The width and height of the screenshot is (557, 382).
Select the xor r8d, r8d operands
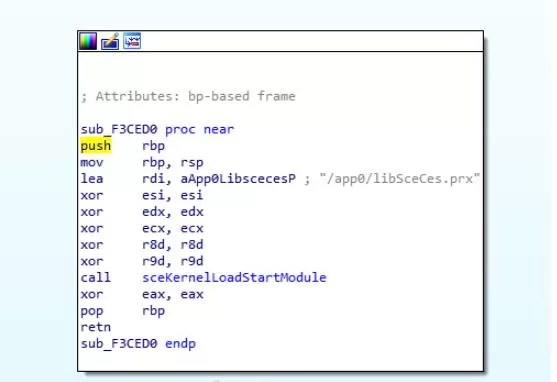(x=173, y=244)
